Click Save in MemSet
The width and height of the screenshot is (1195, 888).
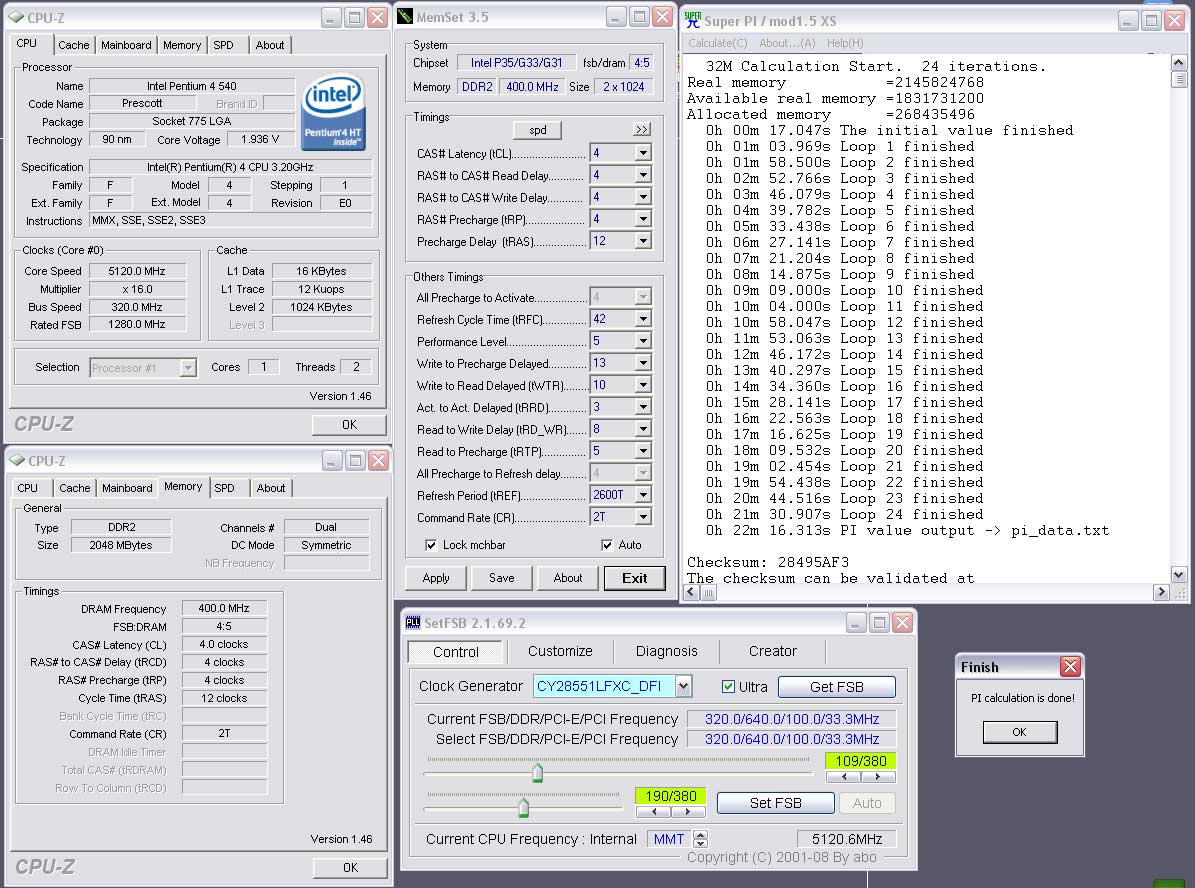tap(501, 578)
